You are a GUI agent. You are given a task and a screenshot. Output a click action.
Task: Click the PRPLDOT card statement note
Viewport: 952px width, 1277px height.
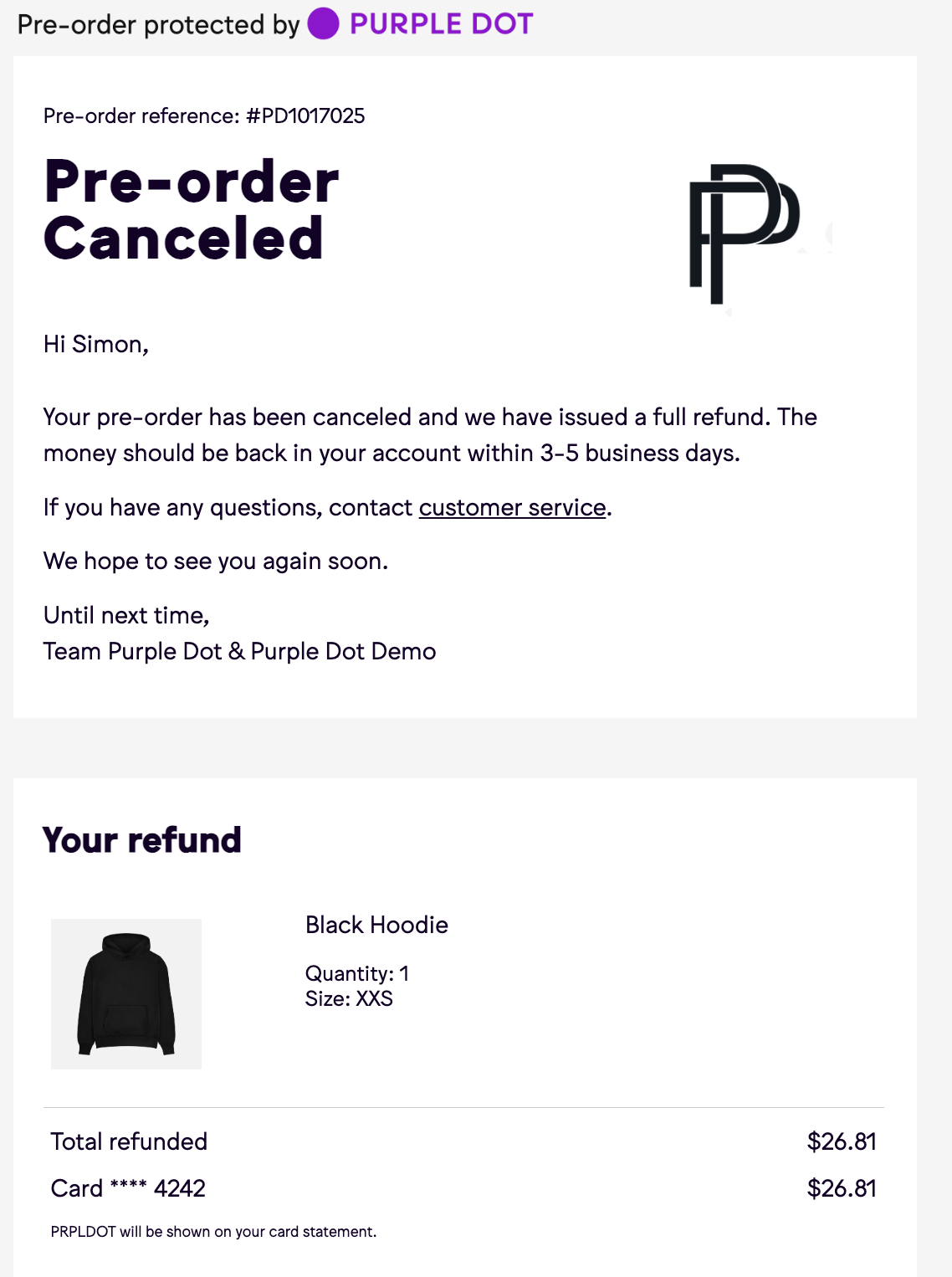point(213,1232)
